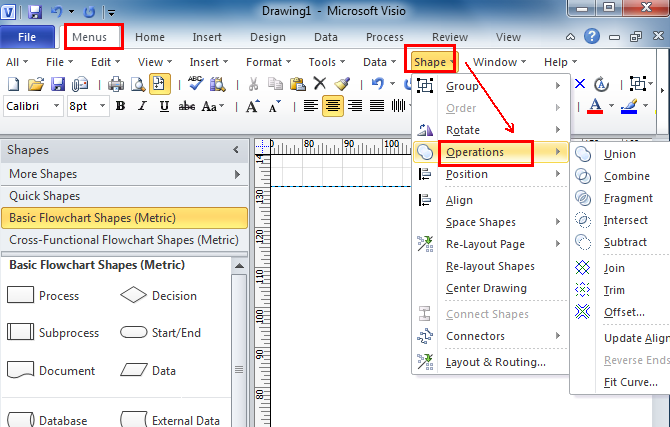Collapse the Shapes pane arrow
The height and width of the screenshot is (427, 670).
tap(236, 150)
